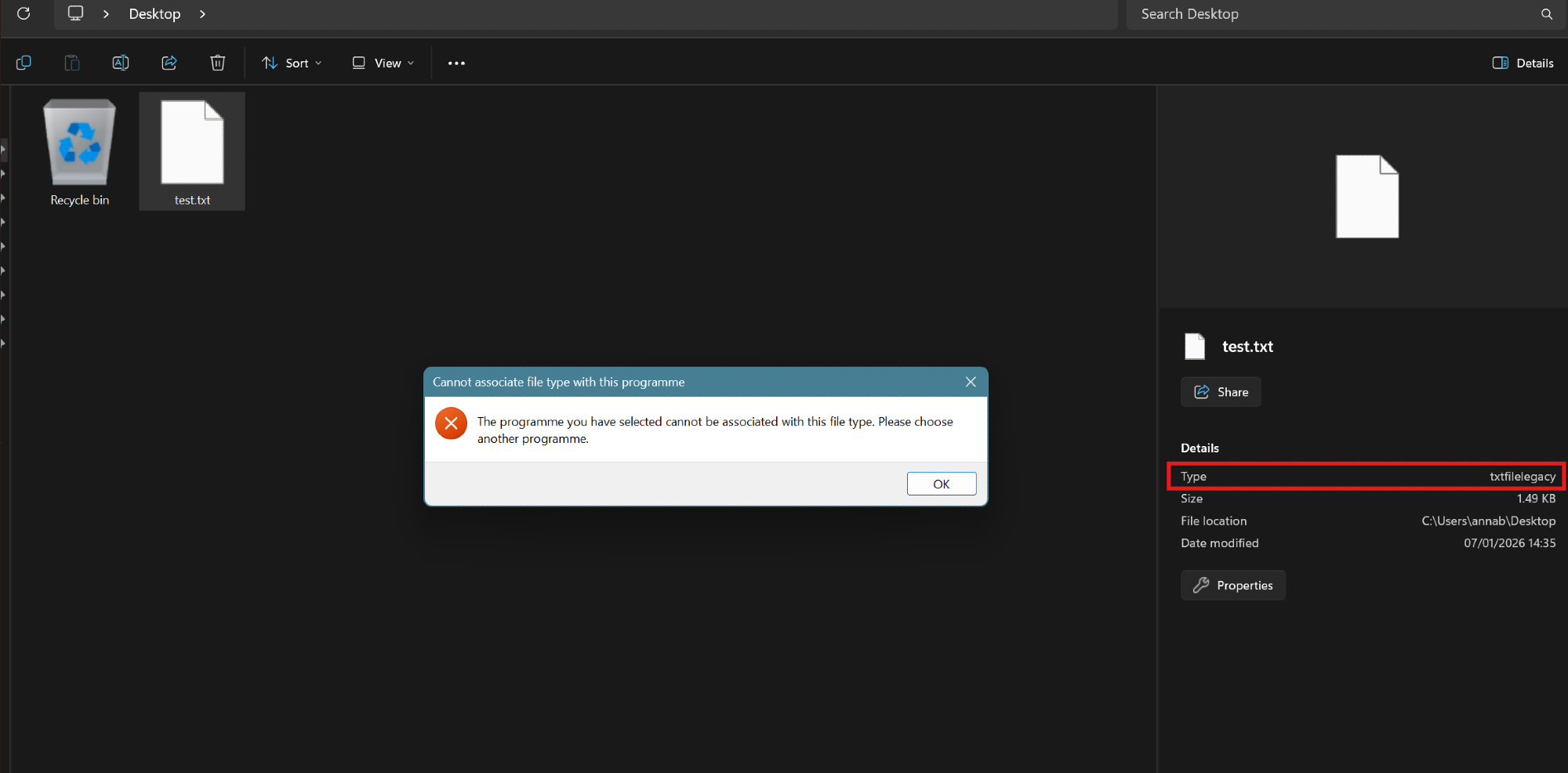Click the This PC monitor icon
The width and height of the screenshot is (1568, 773).
pyautogui.click(x=75, y=13)
